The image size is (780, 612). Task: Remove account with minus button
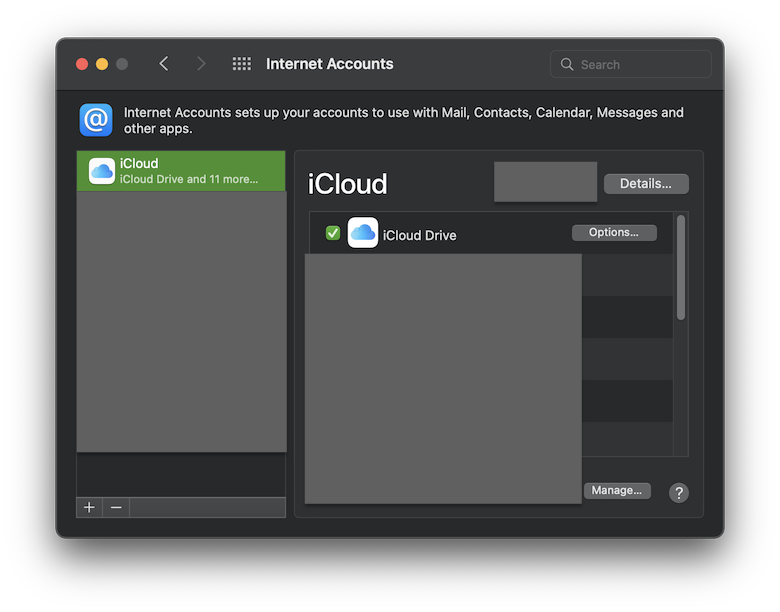coord(116,508)
